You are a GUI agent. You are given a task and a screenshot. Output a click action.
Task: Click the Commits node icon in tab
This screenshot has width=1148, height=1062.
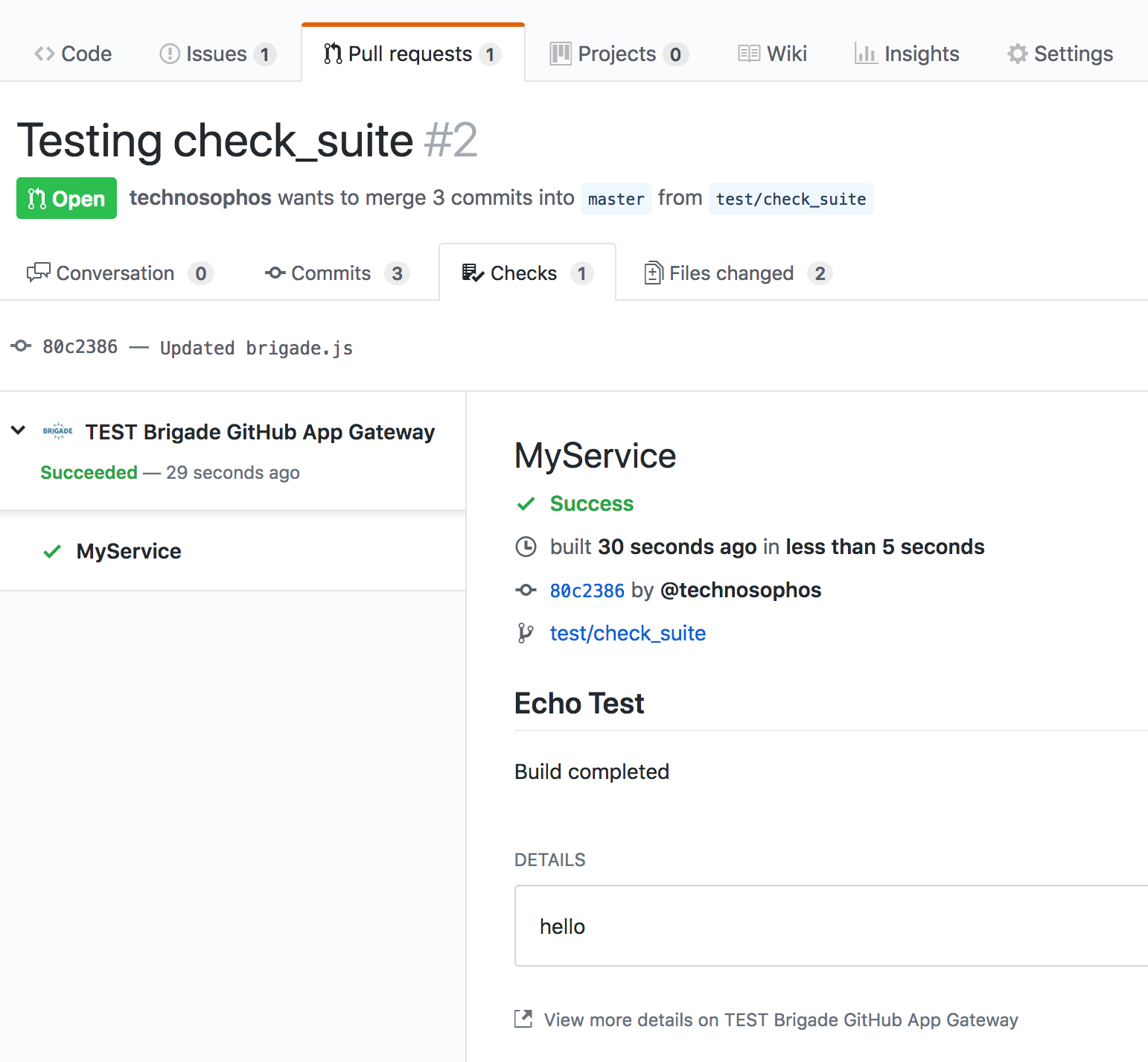coord(275,273)
